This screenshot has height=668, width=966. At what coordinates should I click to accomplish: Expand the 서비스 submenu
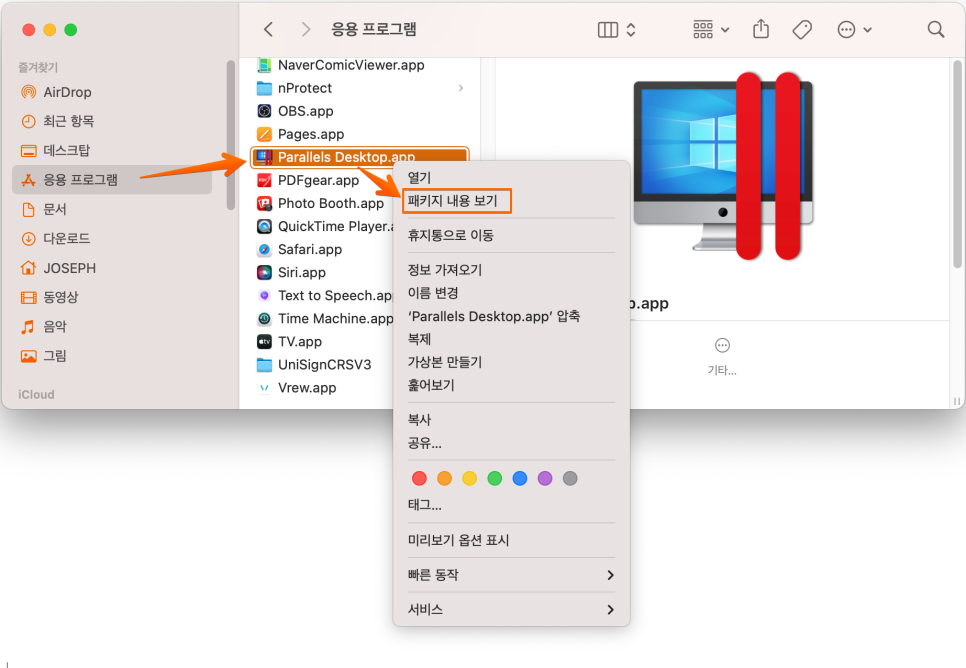(511, 609)
